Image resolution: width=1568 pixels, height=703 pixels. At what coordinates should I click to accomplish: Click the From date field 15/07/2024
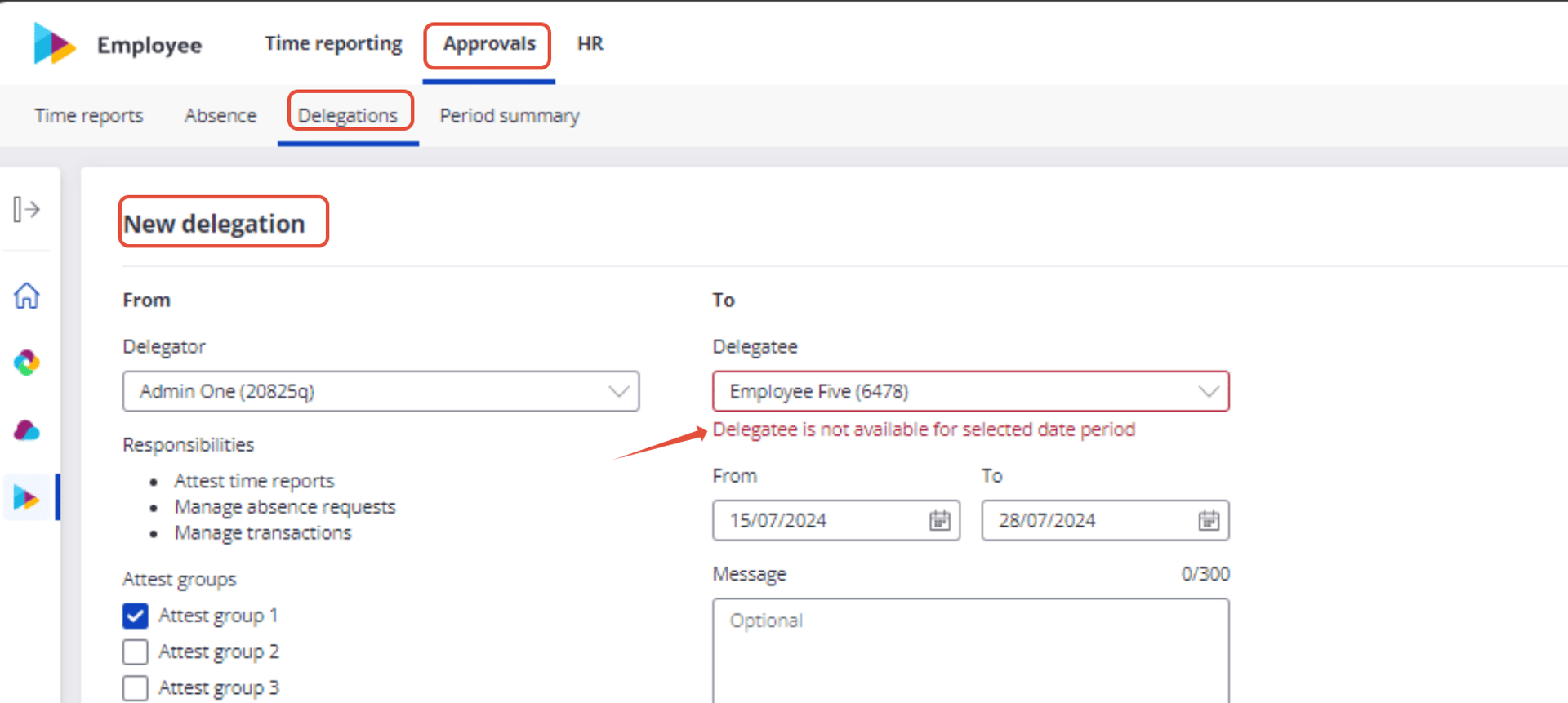[x=836, y=520]
